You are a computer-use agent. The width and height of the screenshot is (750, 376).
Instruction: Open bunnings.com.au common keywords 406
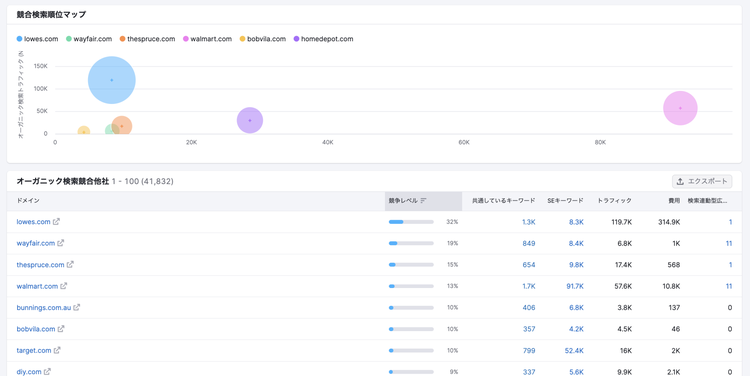(x=529, y=308)
